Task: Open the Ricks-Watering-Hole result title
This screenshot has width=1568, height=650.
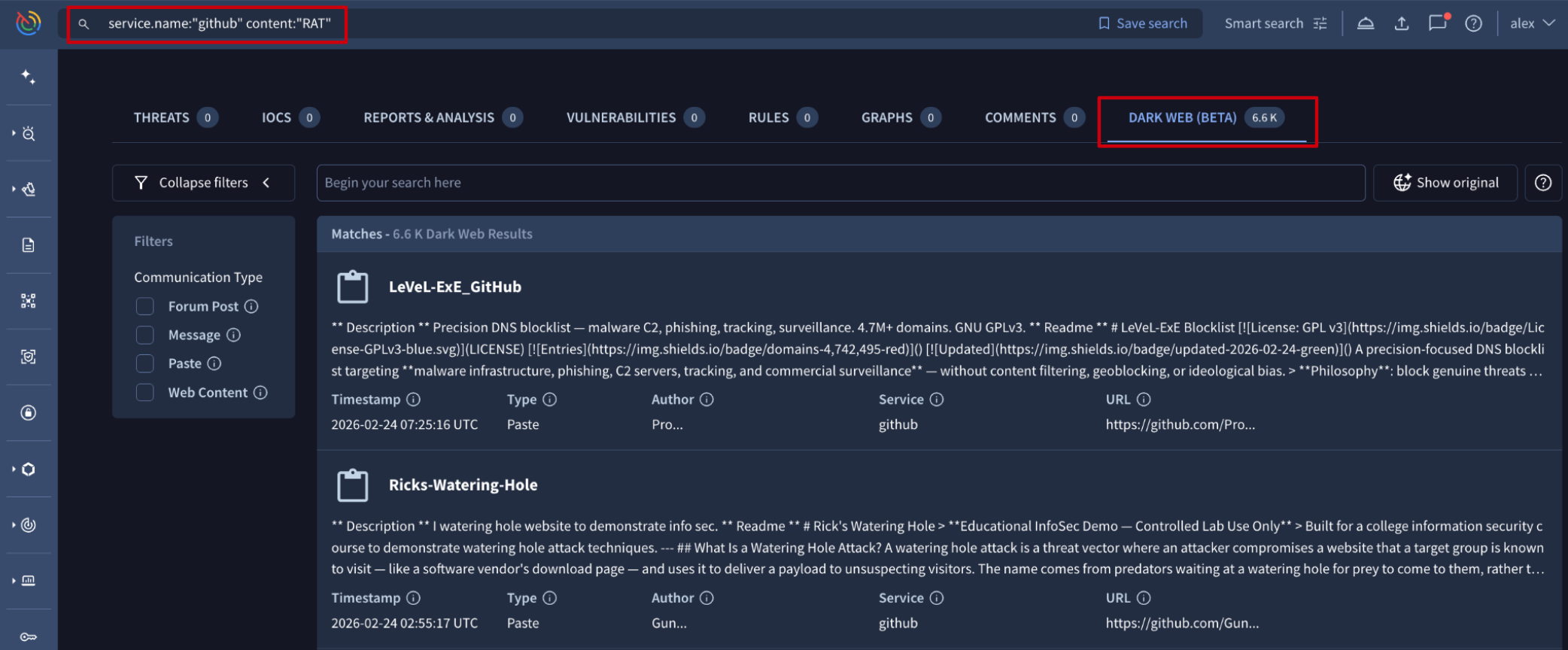Action: 463,485
